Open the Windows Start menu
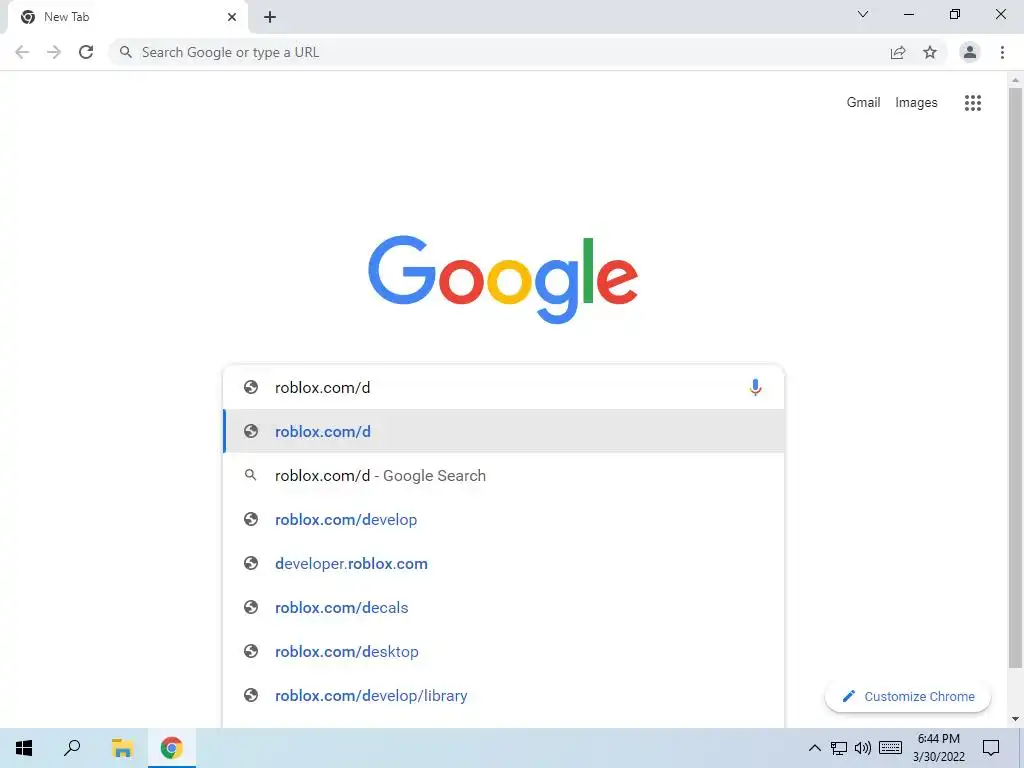 pyautogui.click(x=24, y=748)
